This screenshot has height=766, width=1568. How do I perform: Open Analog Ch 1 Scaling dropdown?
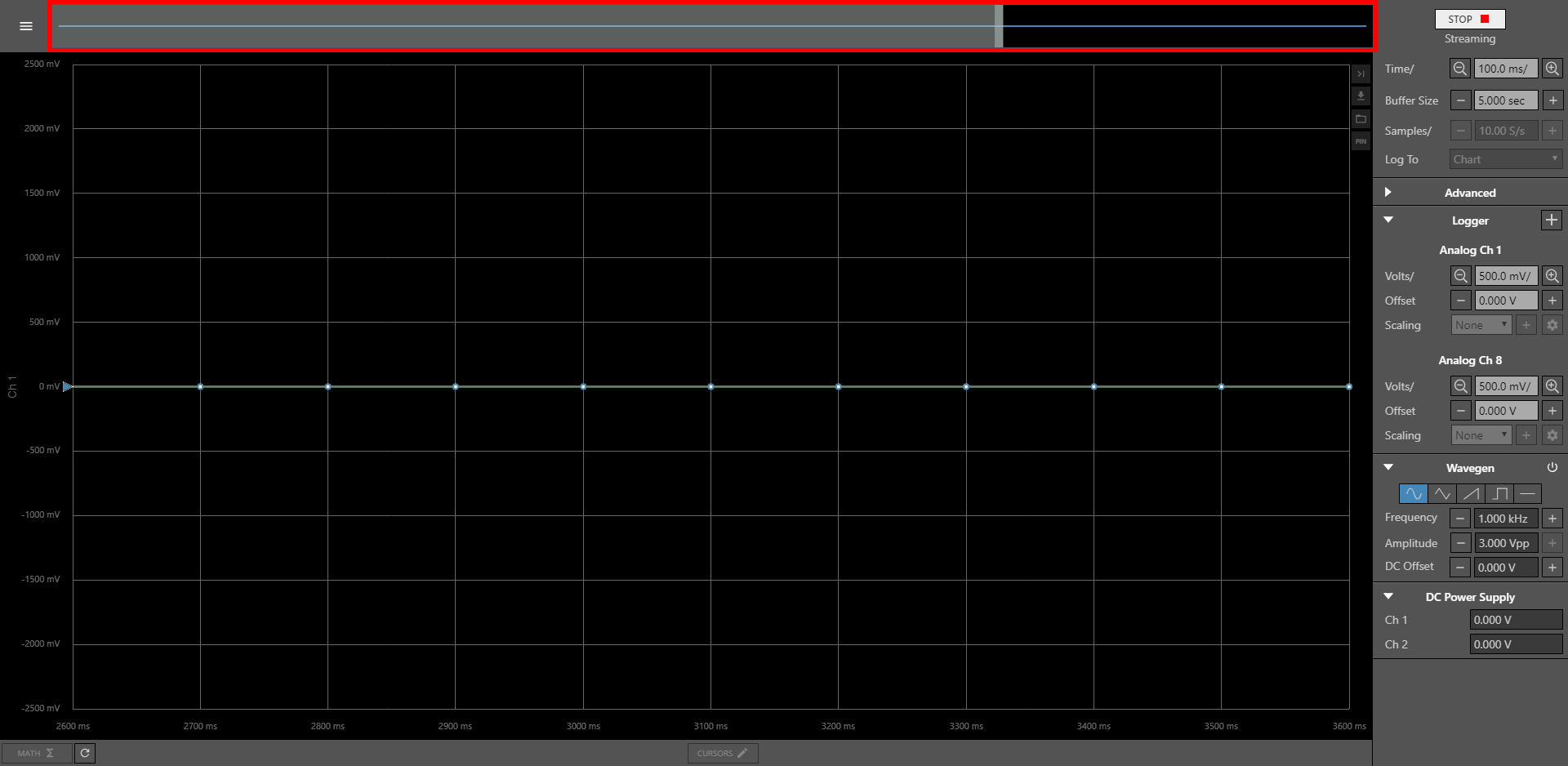click(1481, 325)
